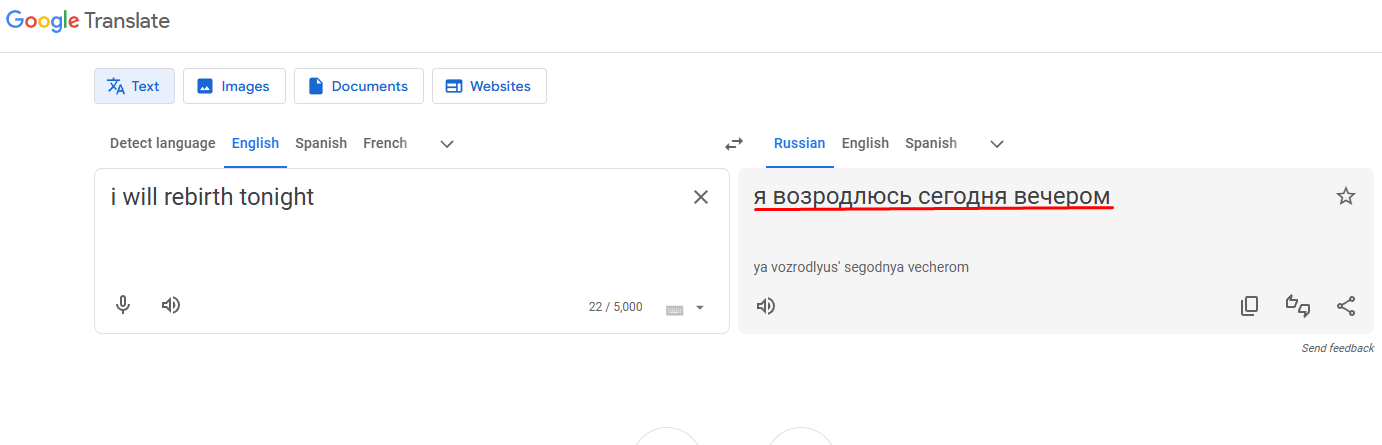Listen to the source text audio
This screenshot has height=445, width=1382.
click(171, 305)
